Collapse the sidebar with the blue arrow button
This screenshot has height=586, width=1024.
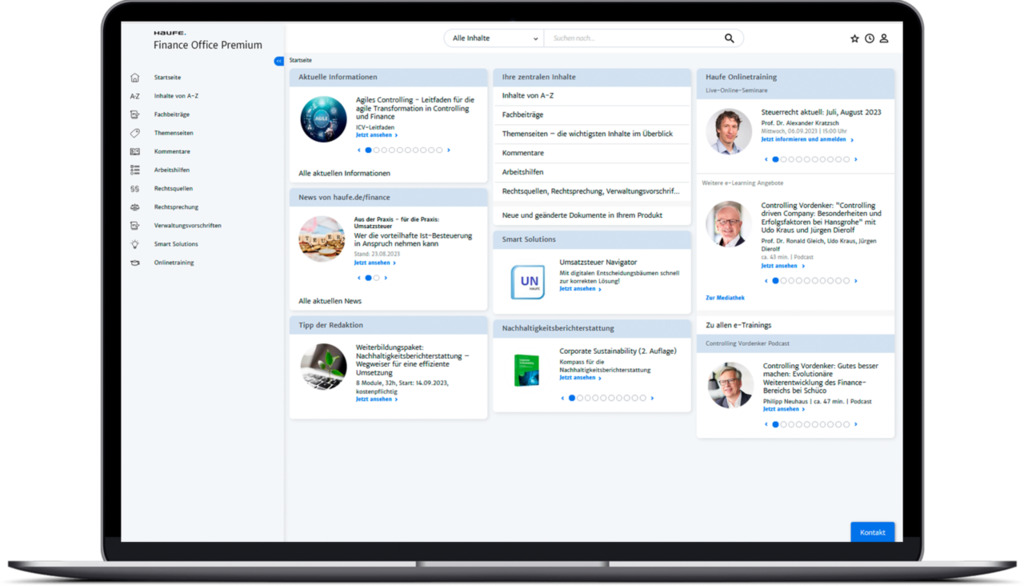click(x=279, y=61)
